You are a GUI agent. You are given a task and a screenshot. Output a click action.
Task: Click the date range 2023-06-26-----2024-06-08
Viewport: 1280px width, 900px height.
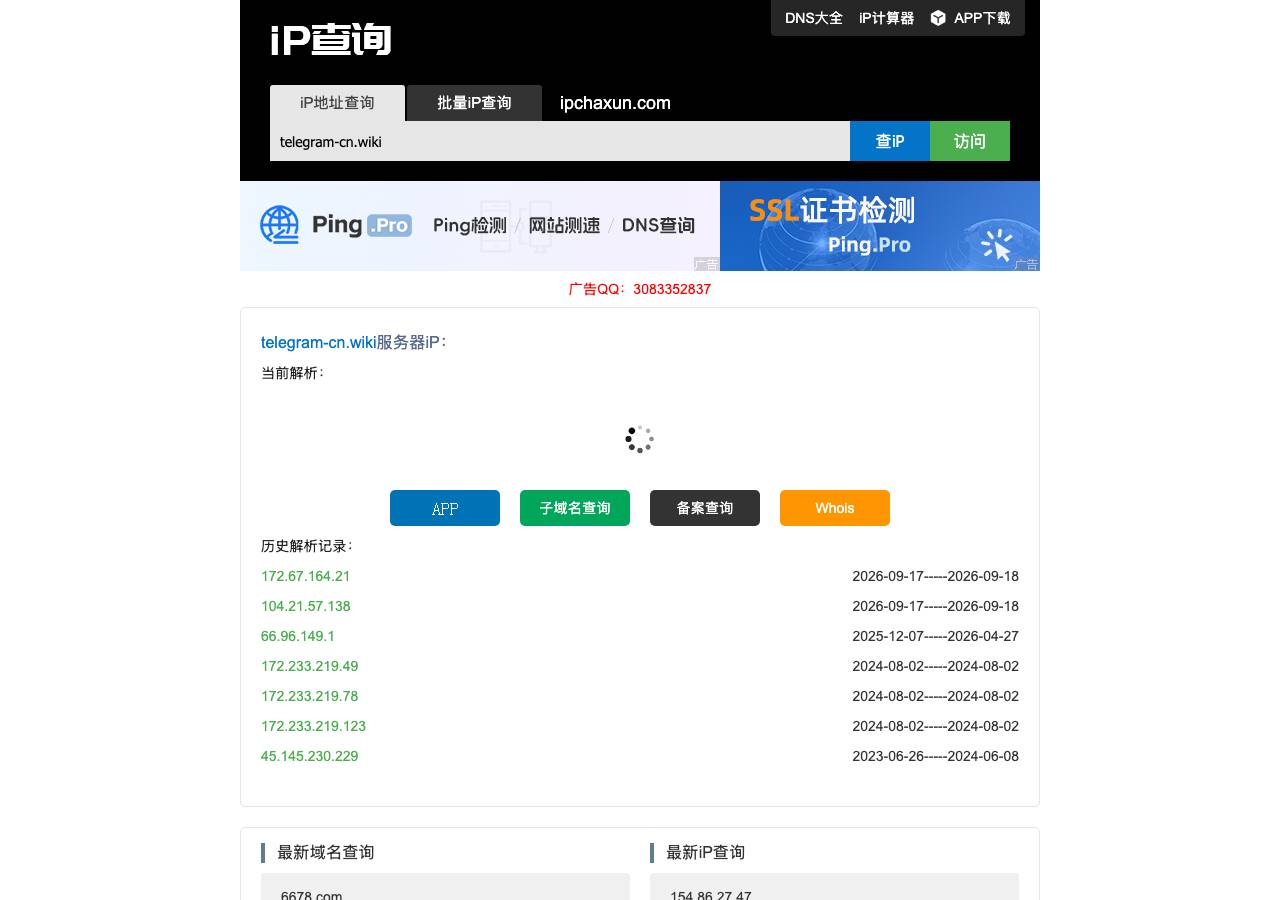pos(935,756)
